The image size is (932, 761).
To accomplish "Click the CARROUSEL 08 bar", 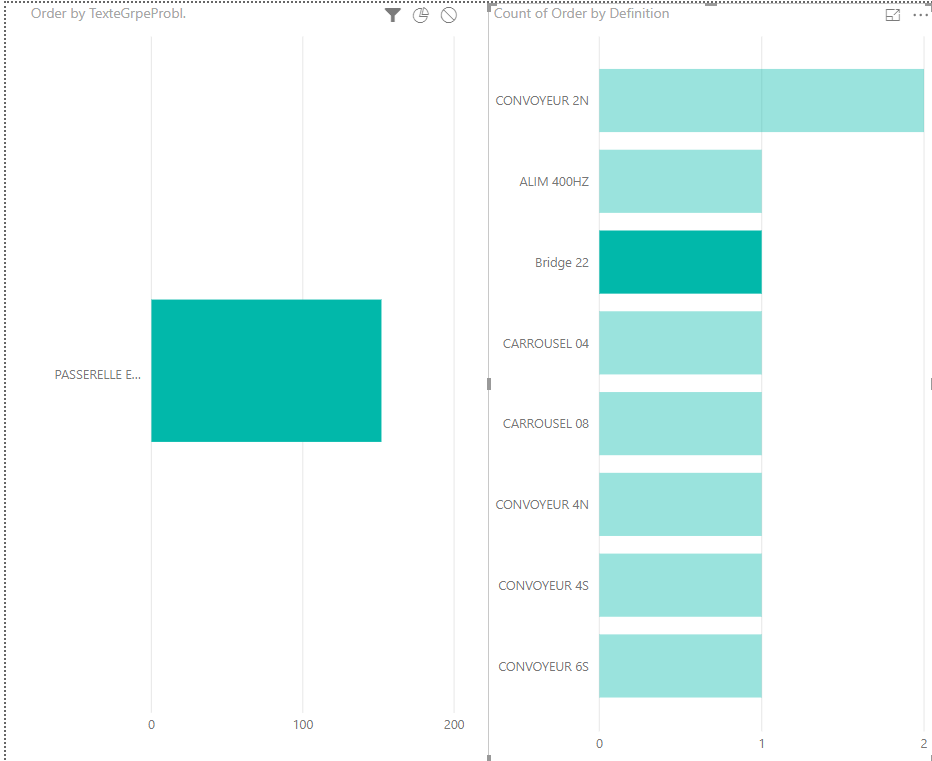I will (680, 424).
